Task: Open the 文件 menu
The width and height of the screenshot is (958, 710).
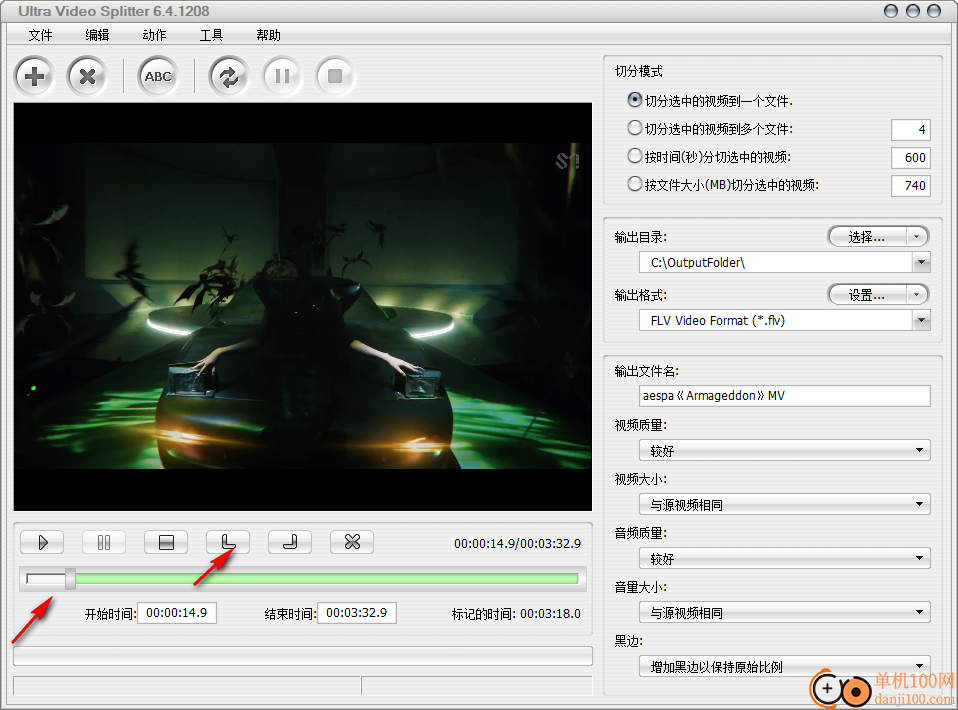Action: 40,35
